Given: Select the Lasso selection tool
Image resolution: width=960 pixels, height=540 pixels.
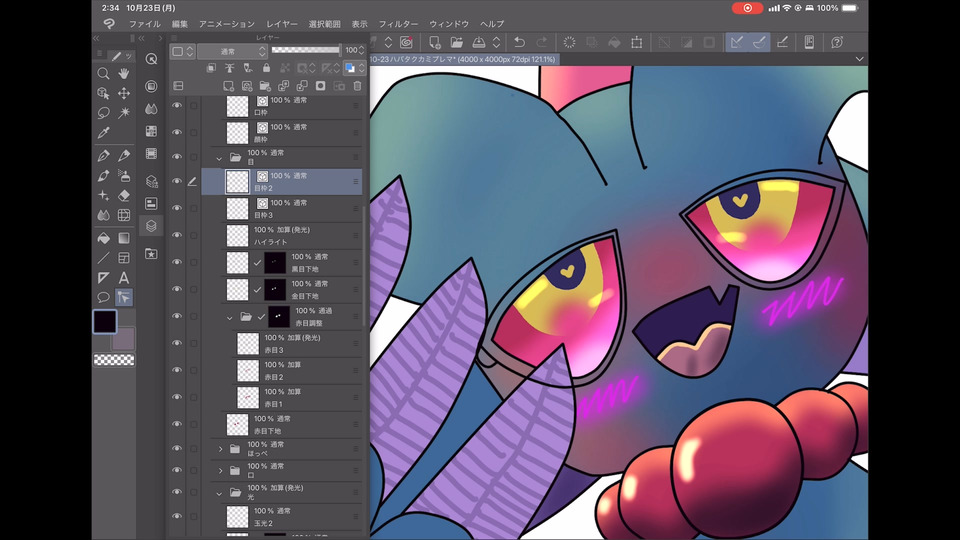Looking at the screenshot, I should pyautogui.click(x=103, y=113).
